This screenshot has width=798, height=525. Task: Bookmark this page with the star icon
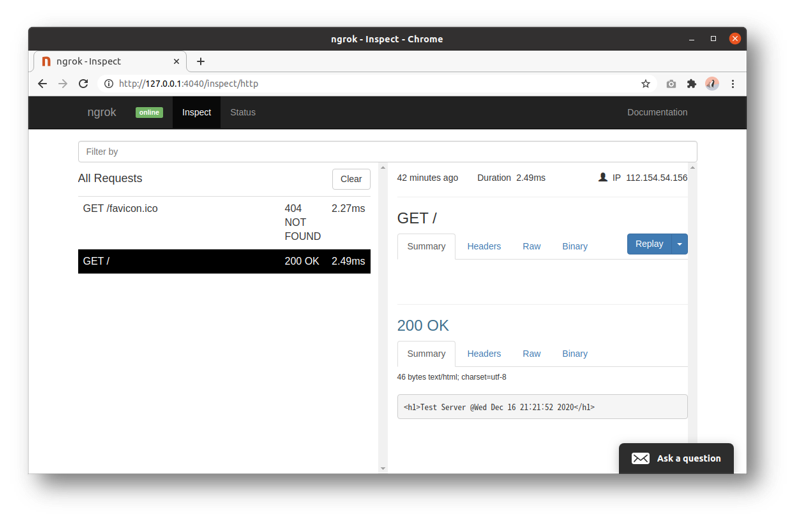tap(645, 84)
